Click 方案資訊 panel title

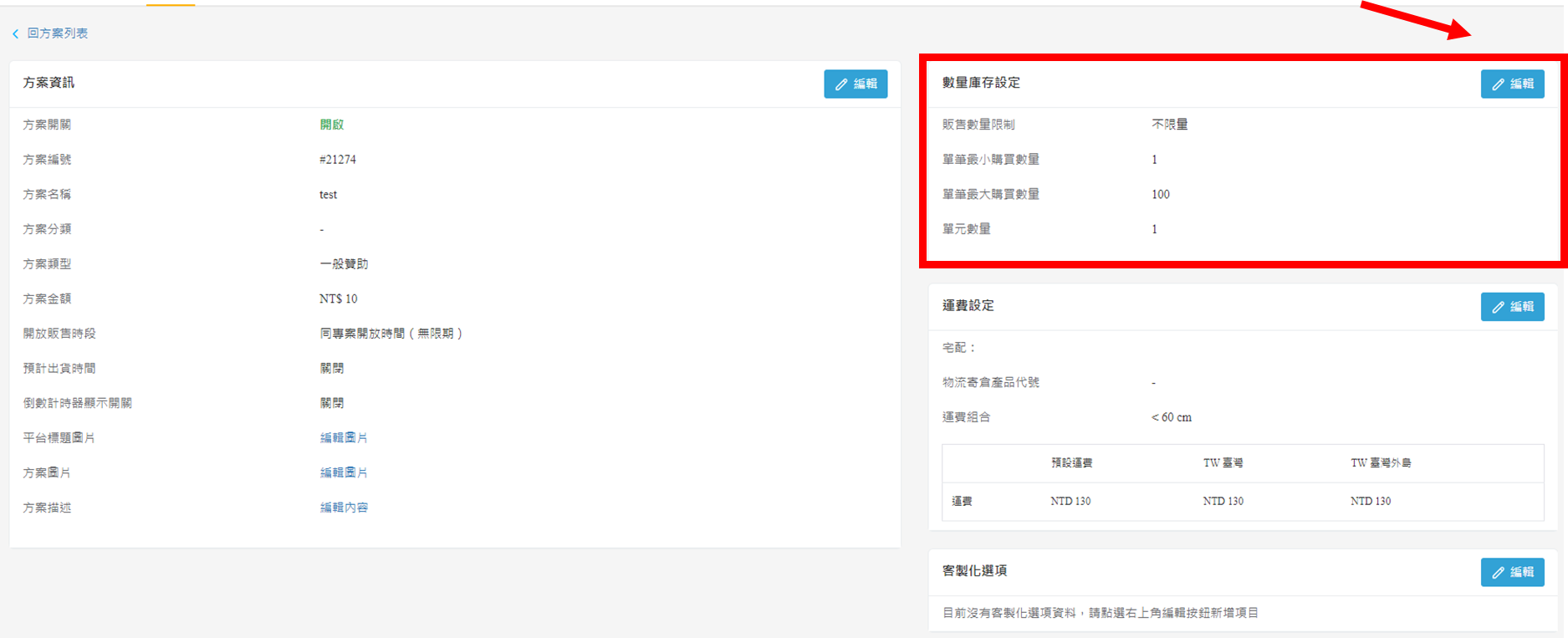point(49,83)
